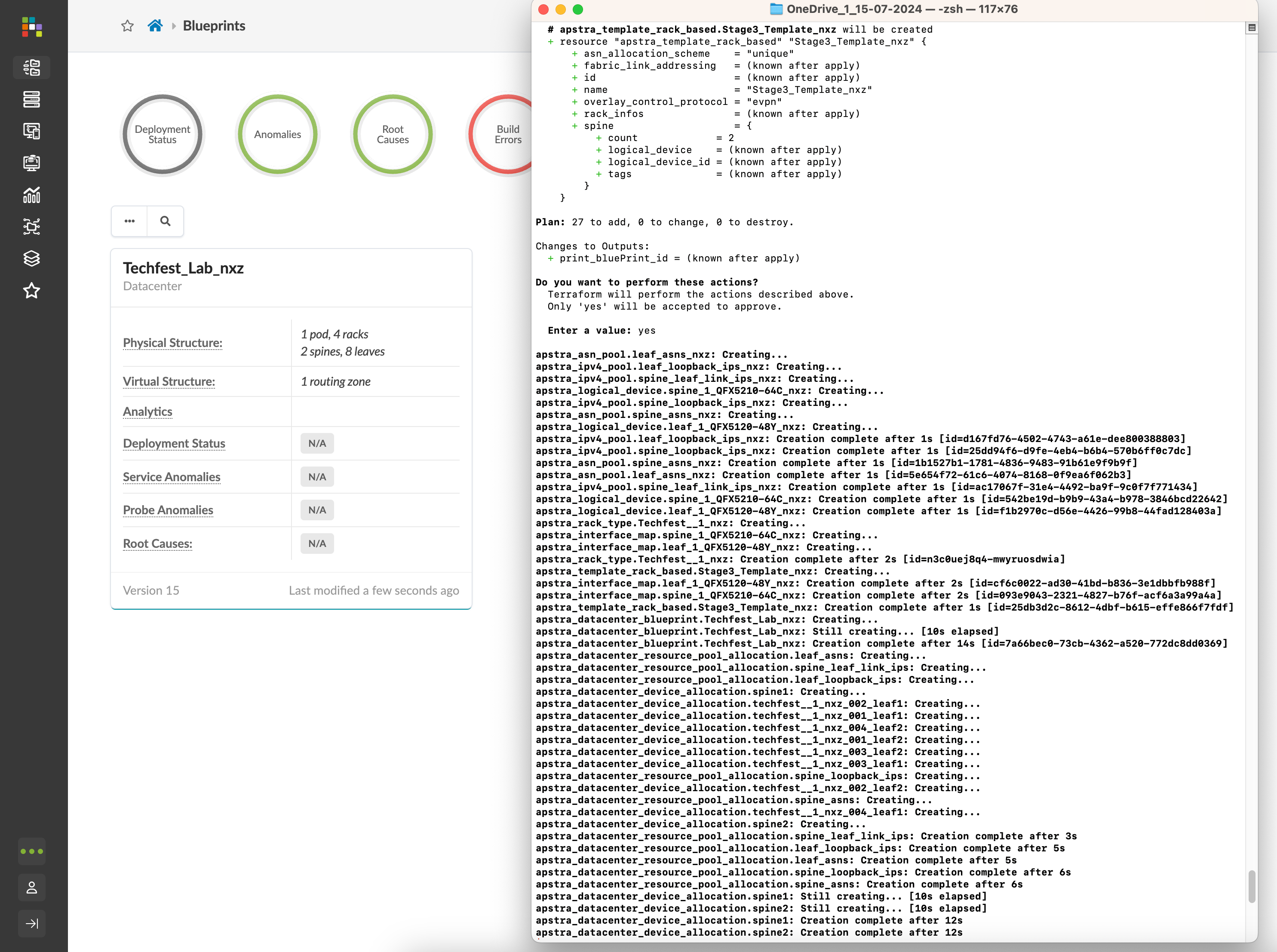Open the Resources sidebar icon

[32, 163]
